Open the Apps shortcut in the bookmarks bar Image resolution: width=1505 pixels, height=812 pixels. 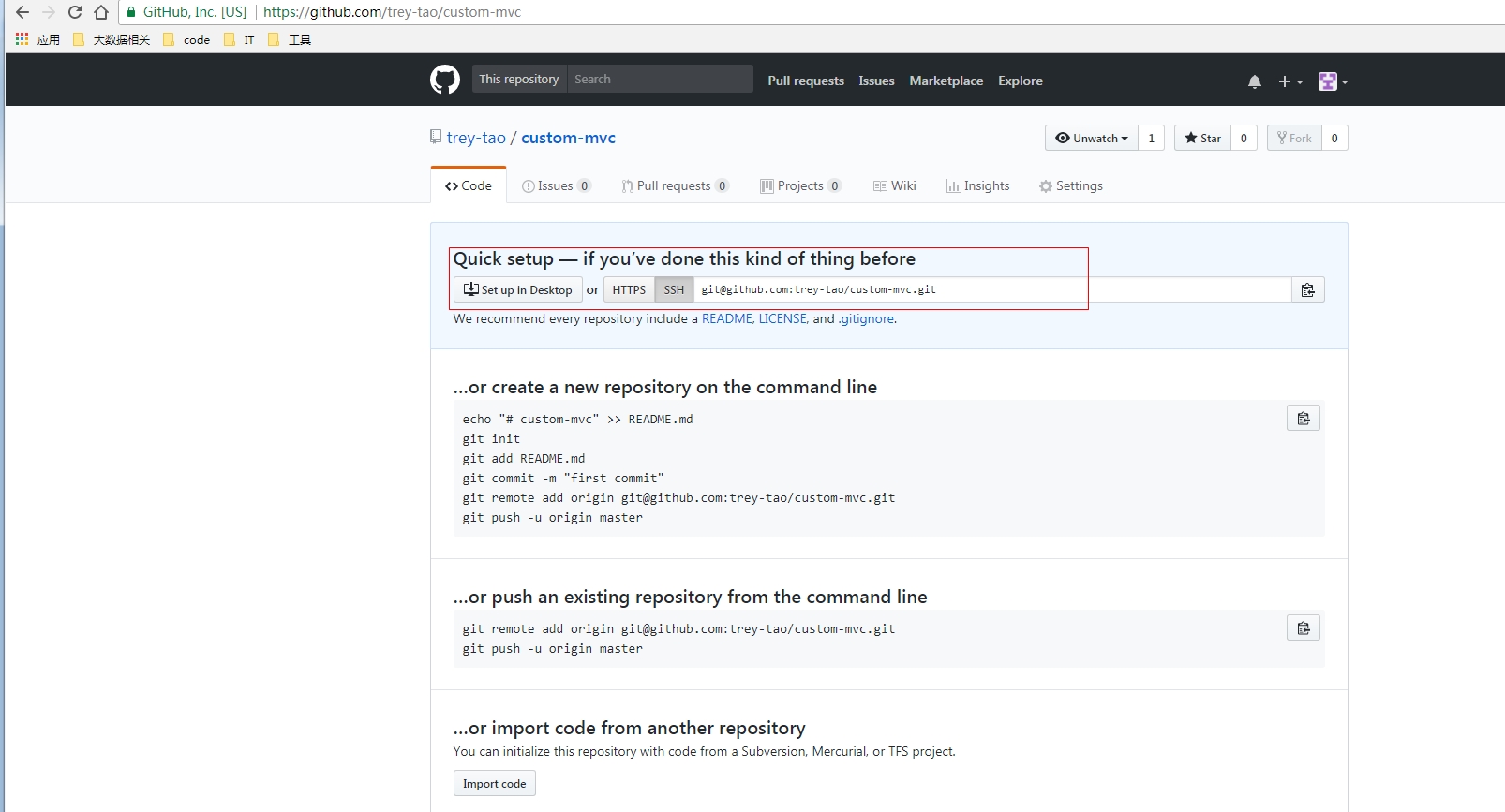pos(37,39)
